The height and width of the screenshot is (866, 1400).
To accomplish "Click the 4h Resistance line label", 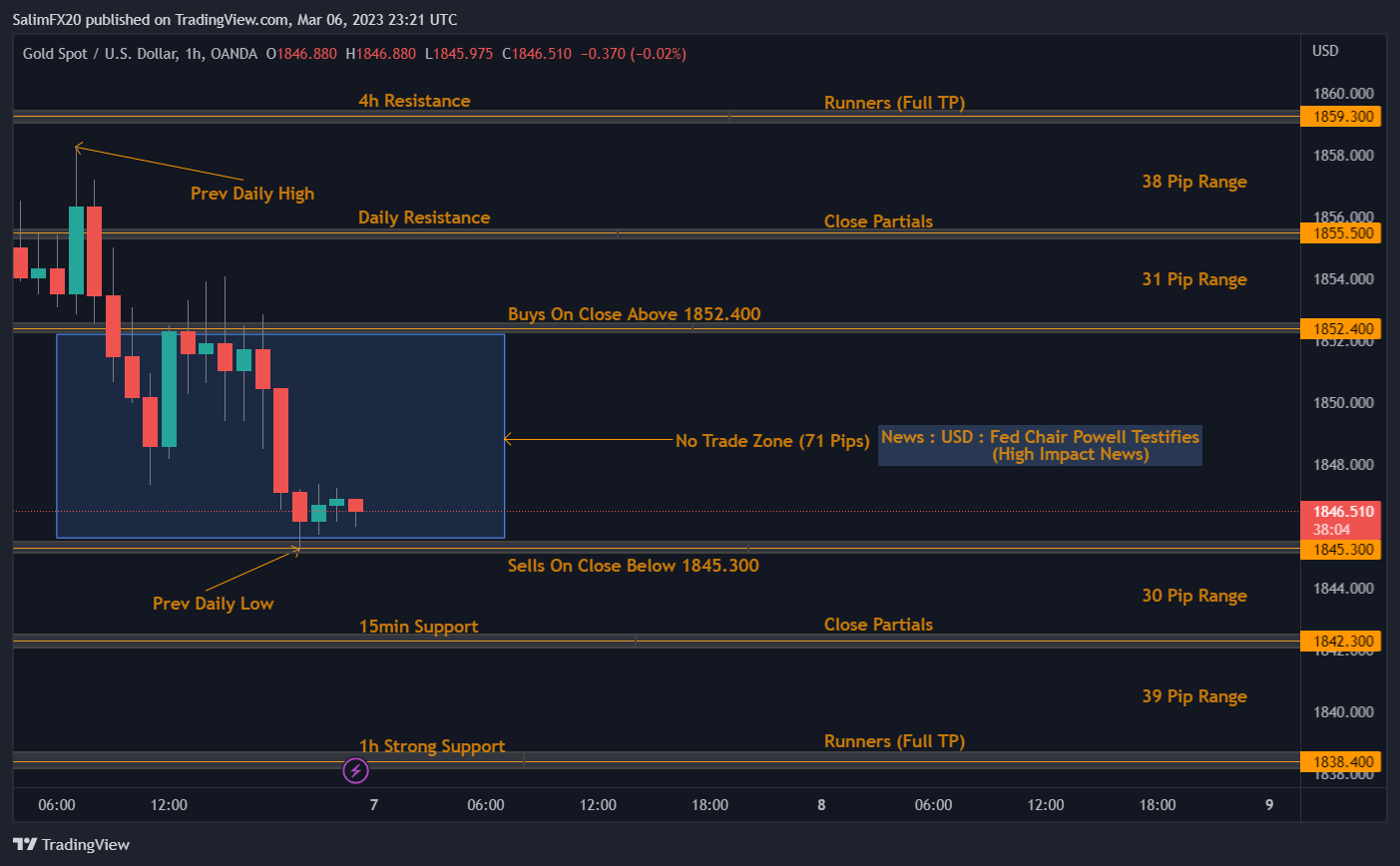I will [x=414, y=100].
